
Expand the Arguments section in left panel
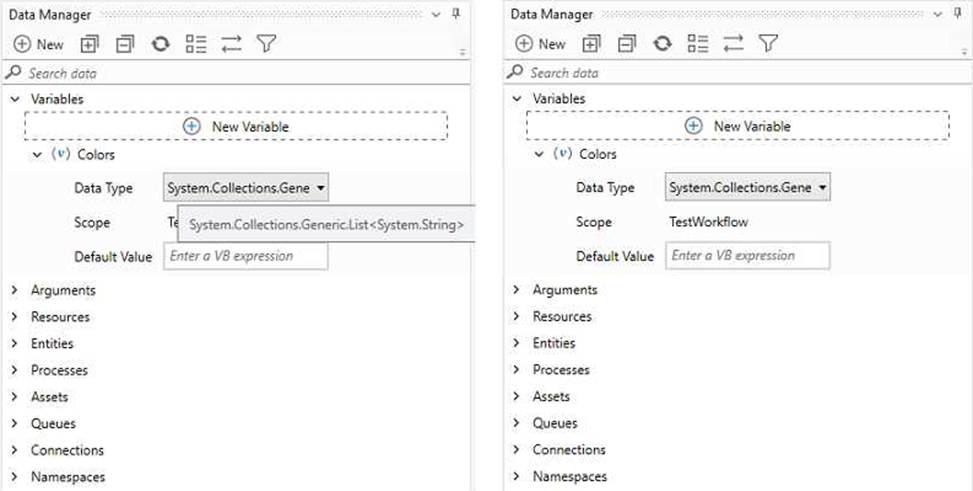click(x=15, y=290)
